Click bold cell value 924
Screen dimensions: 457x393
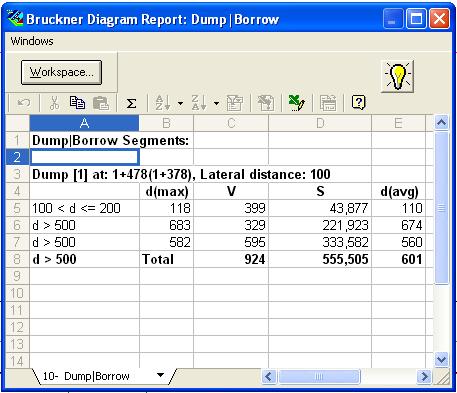pyautogui.click(x=231, y=259)
